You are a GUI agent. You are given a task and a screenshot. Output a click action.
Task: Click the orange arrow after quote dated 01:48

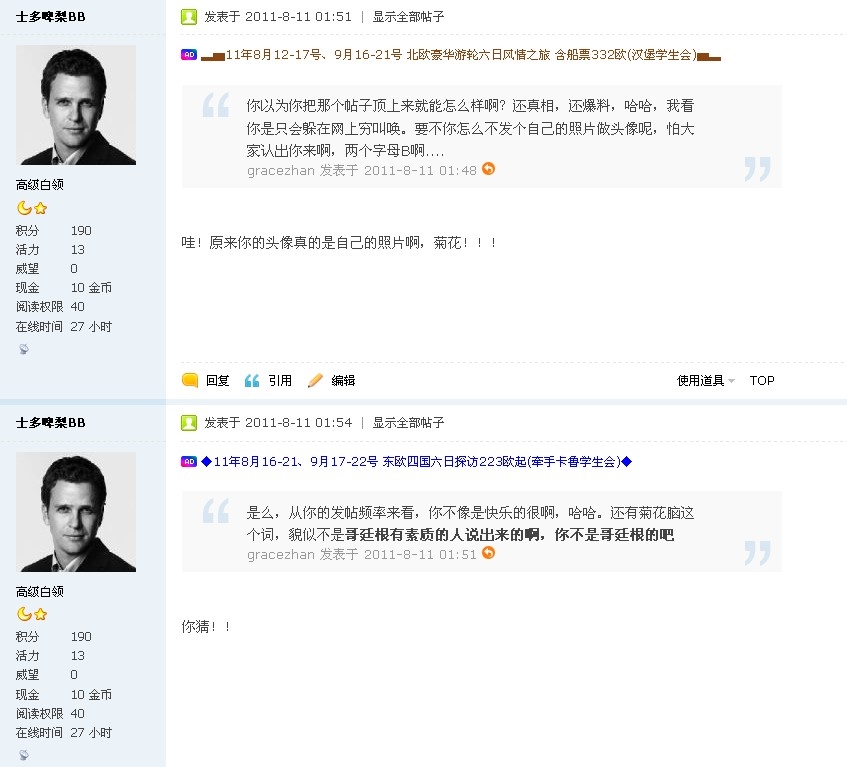(488, 169)
